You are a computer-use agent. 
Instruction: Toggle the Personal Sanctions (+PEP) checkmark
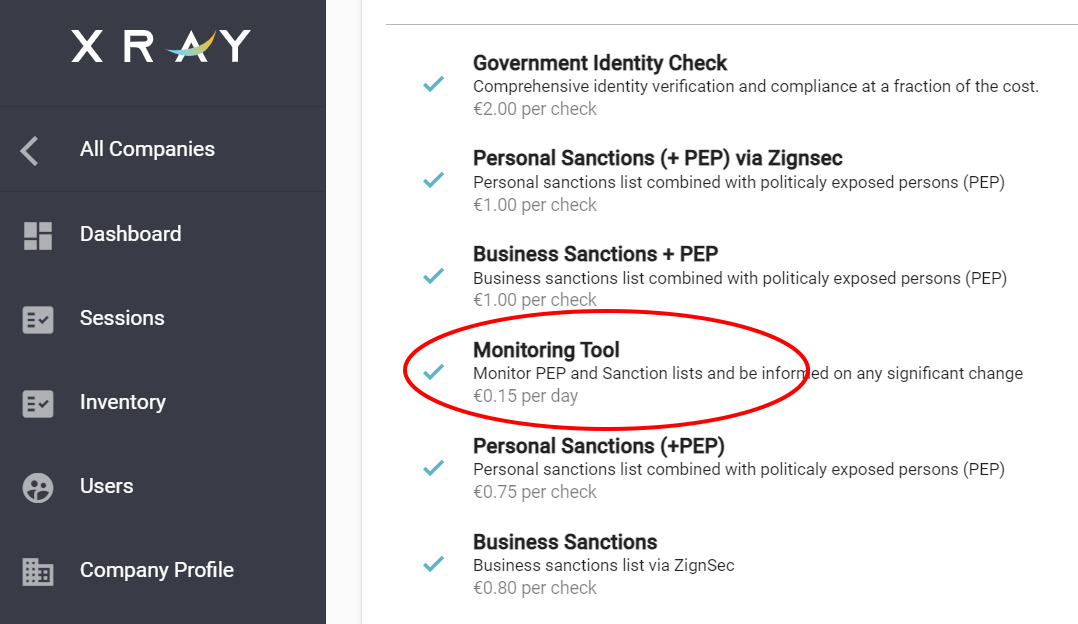pos(433,467)
